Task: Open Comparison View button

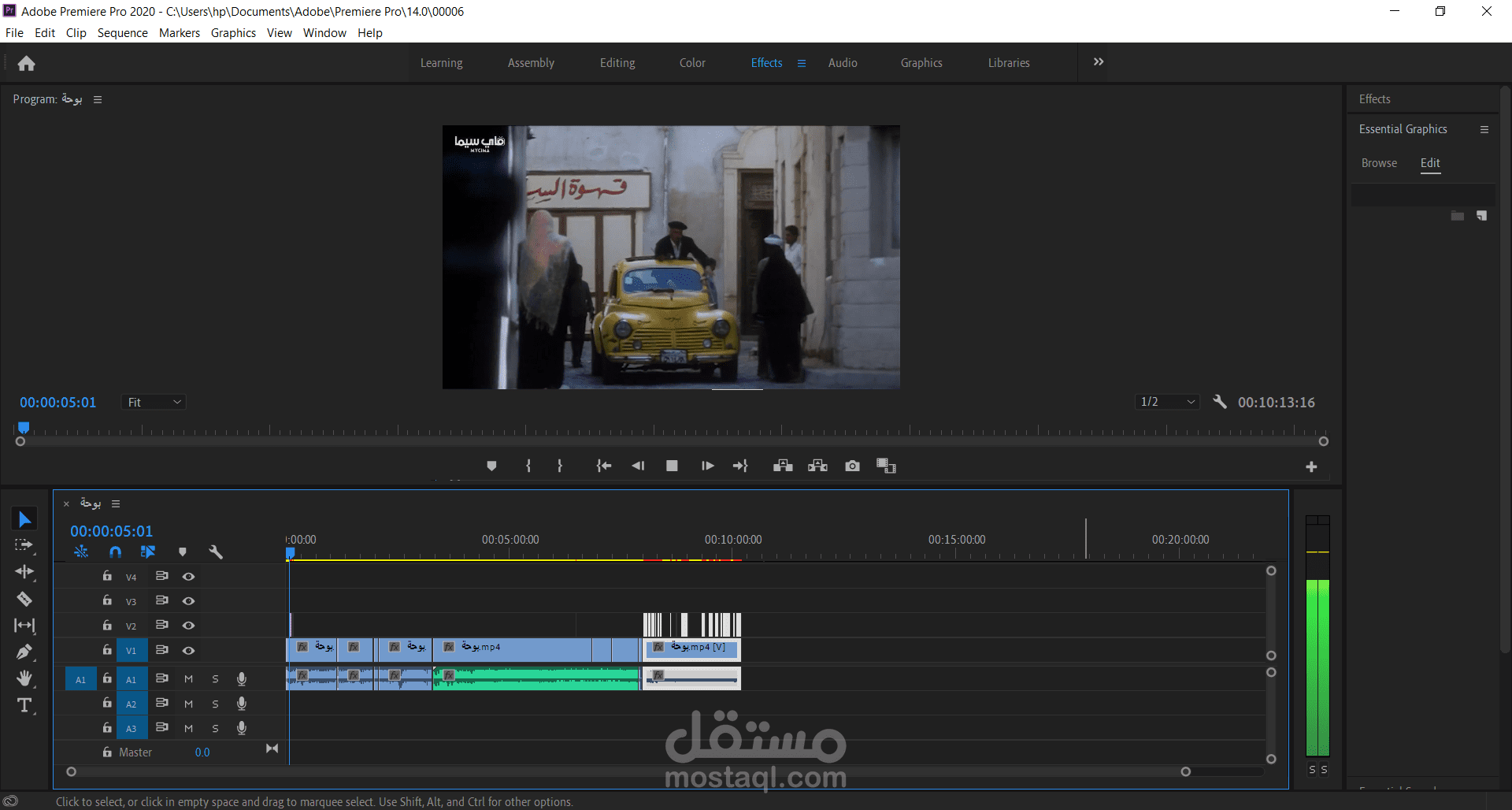Action: coord(887,466)
